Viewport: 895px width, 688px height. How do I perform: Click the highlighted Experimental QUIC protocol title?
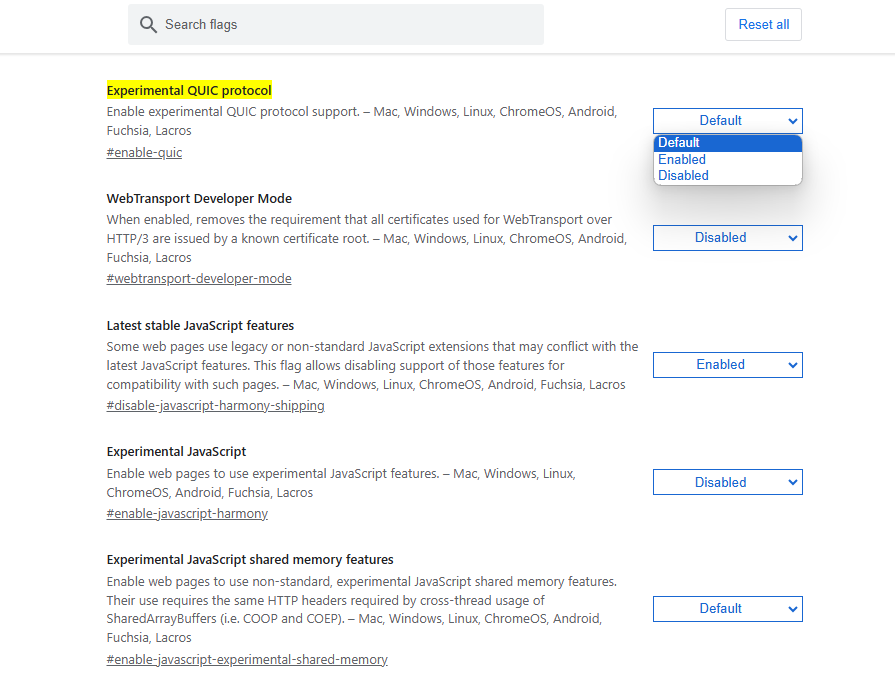point(189,90)
